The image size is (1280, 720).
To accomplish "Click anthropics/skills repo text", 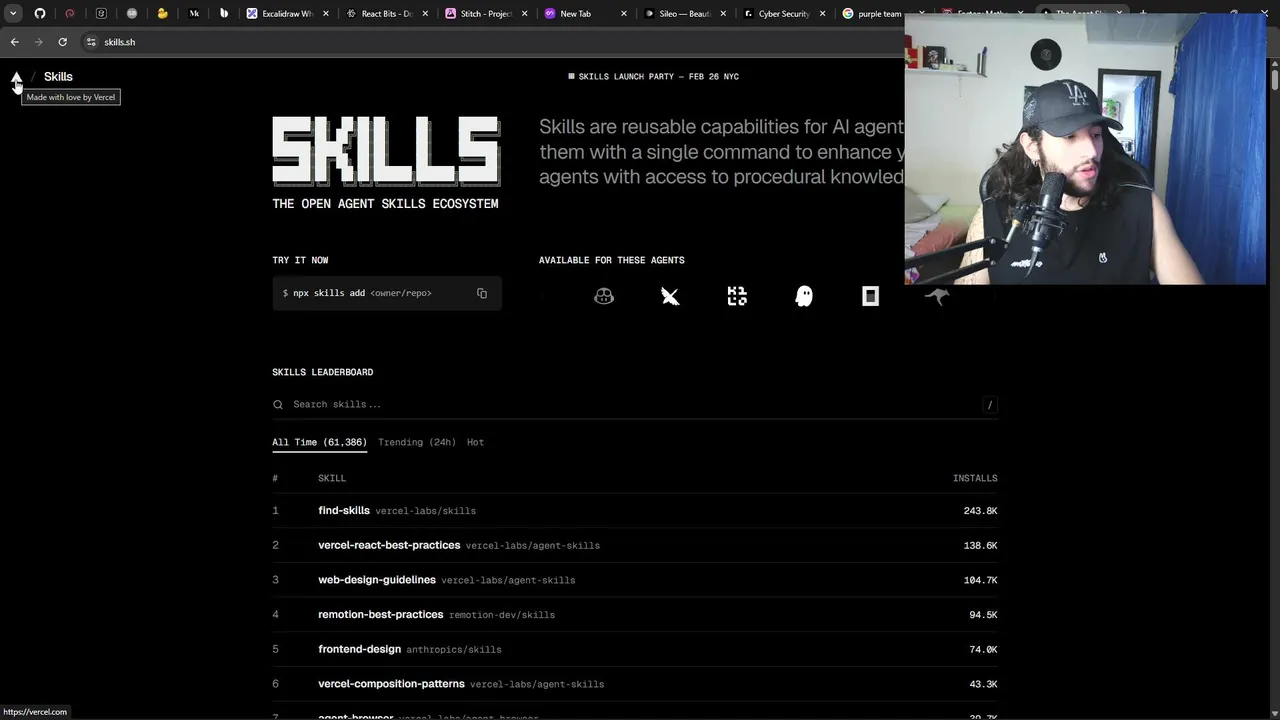I will coord(454,650).
